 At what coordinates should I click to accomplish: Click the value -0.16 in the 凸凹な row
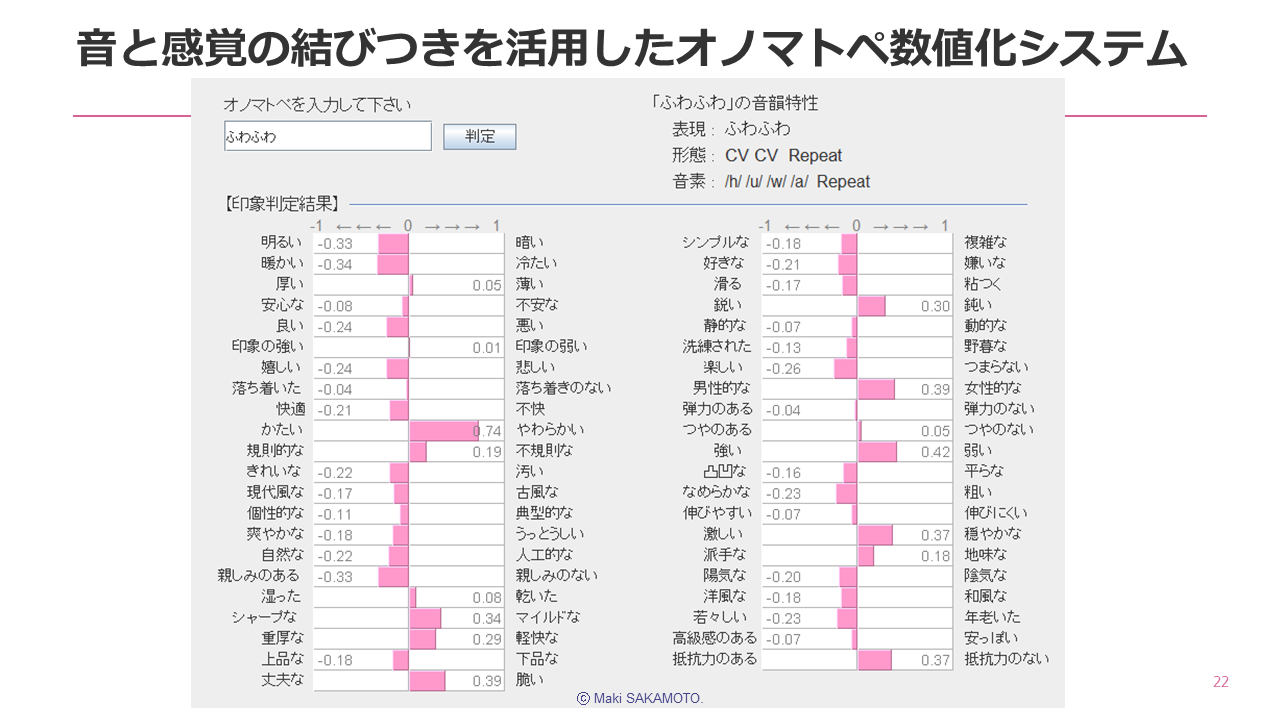(784, 473)
